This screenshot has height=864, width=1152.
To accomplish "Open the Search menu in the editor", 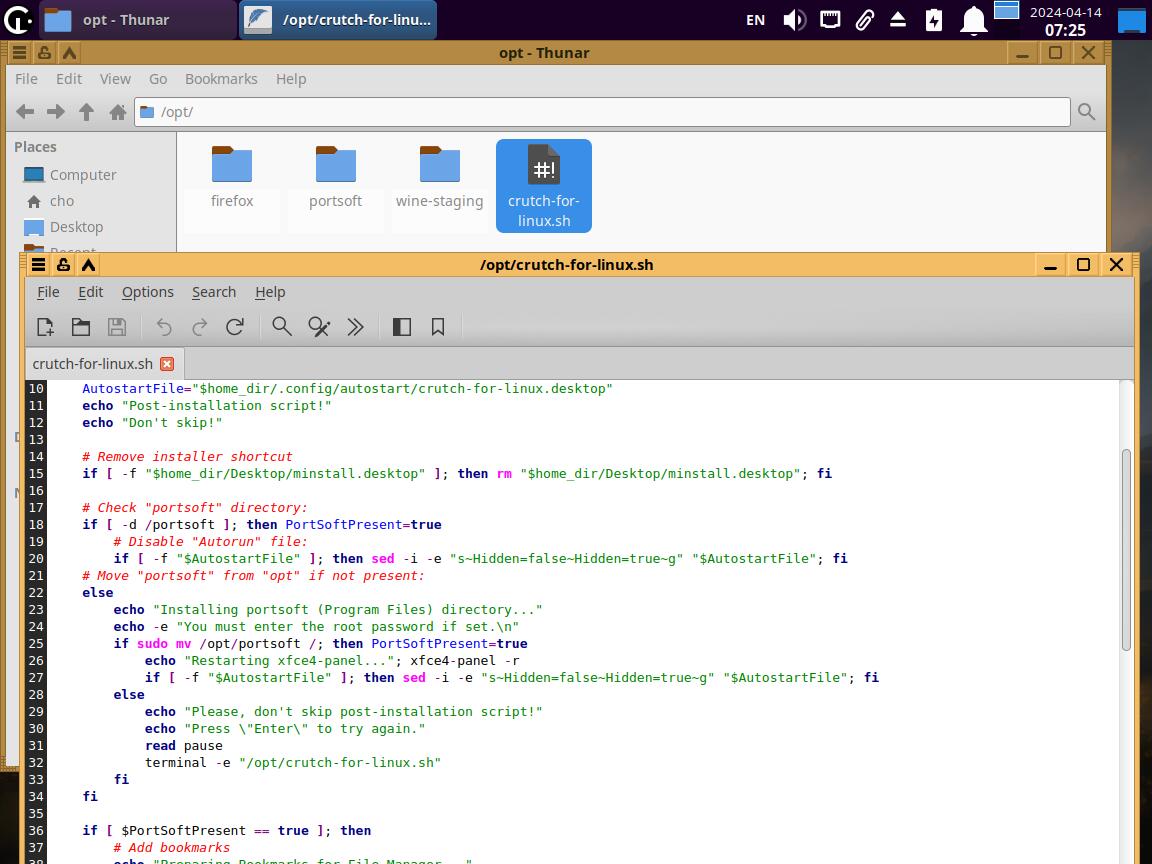I will pos(214,292).
